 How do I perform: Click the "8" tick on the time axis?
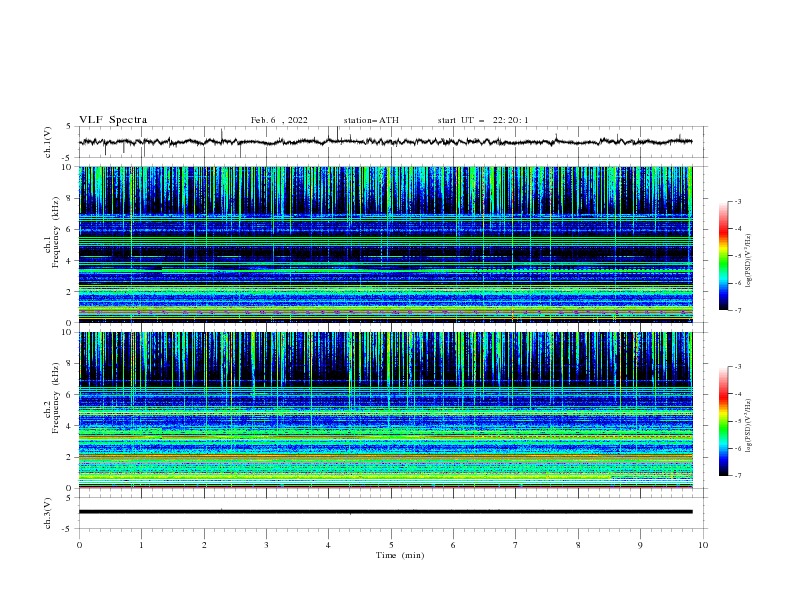click(x=578, y=545)
